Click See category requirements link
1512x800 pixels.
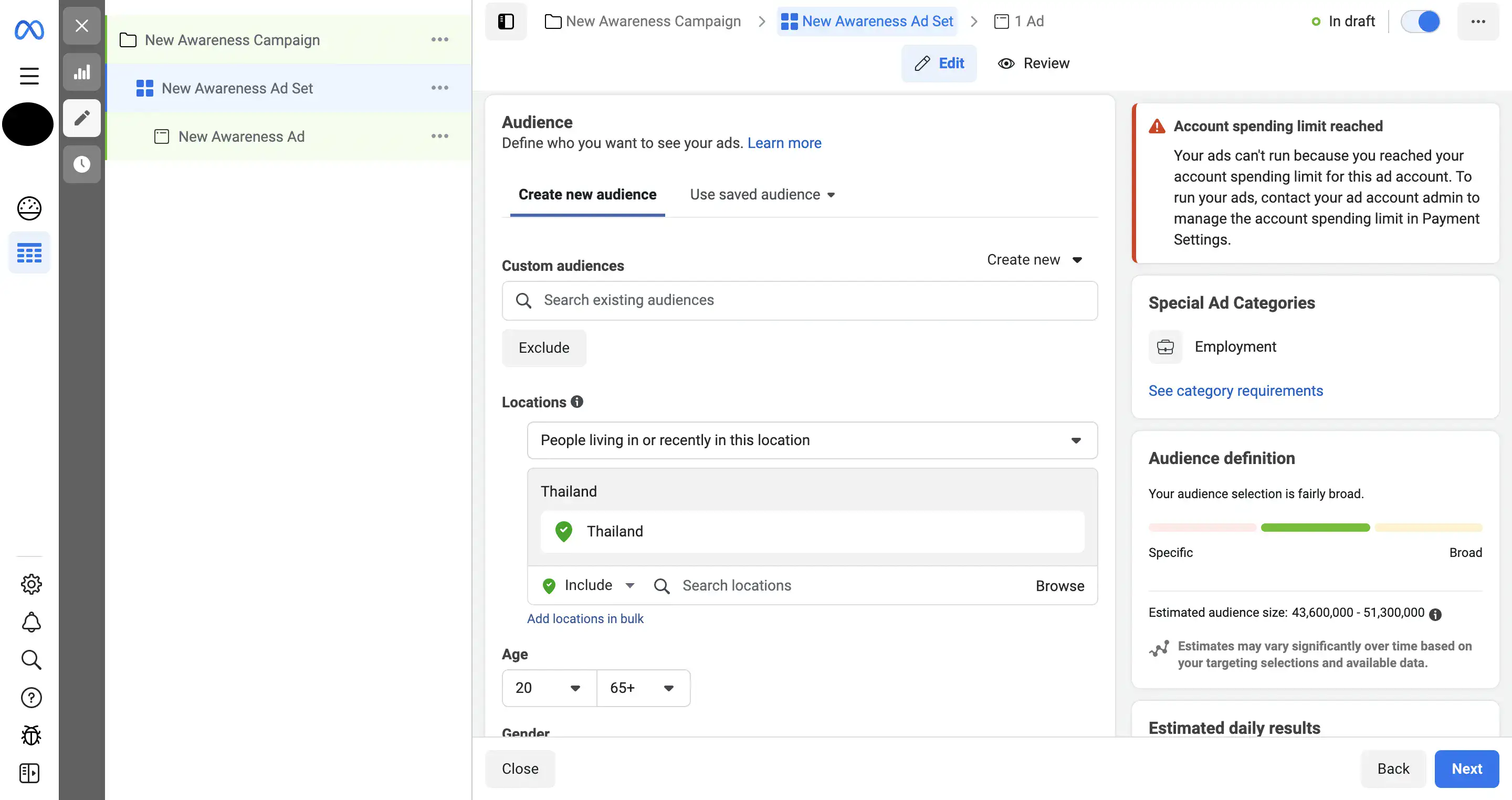[x=1235, y=391]
